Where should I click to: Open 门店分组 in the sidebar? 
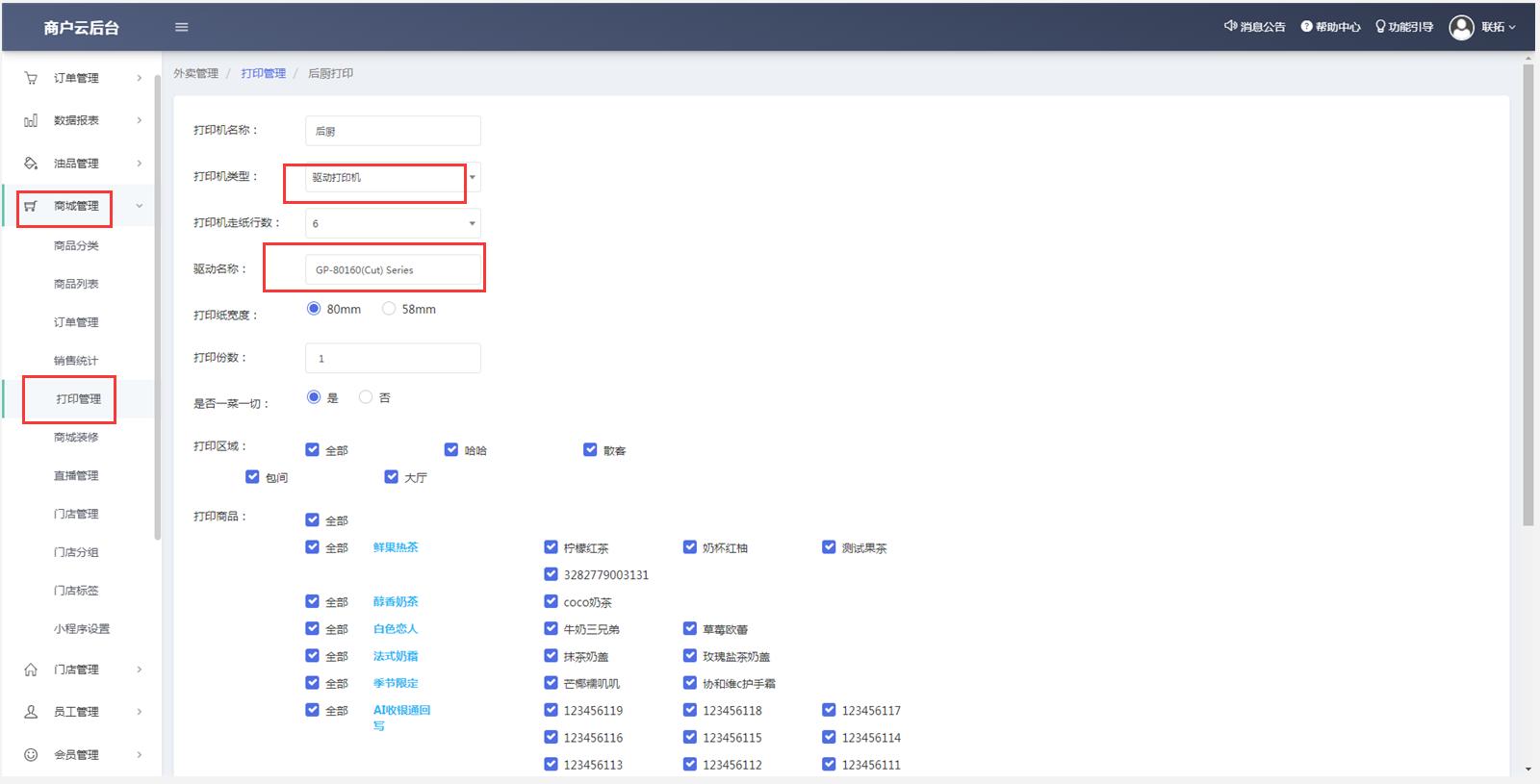coord(76,552)
